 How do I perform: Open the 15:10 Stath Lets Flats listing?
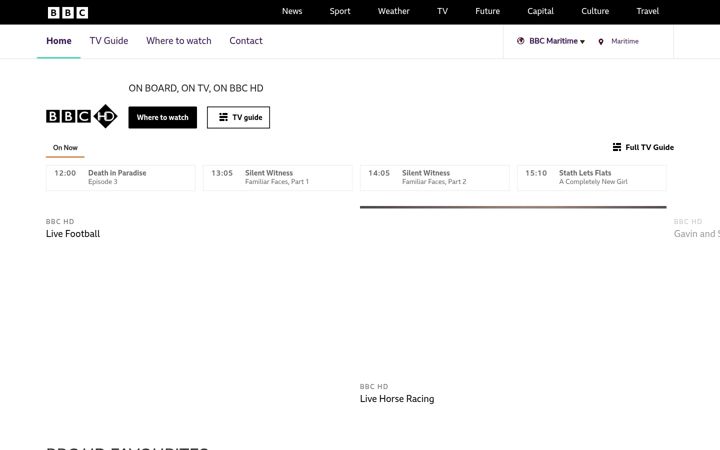[x=592, y=178]
